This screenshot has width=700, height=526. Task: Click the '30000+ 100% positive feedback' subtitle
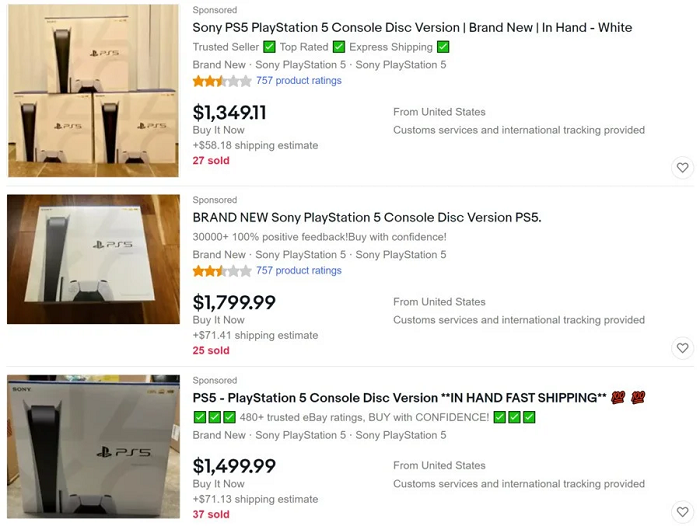coord(319,237)
